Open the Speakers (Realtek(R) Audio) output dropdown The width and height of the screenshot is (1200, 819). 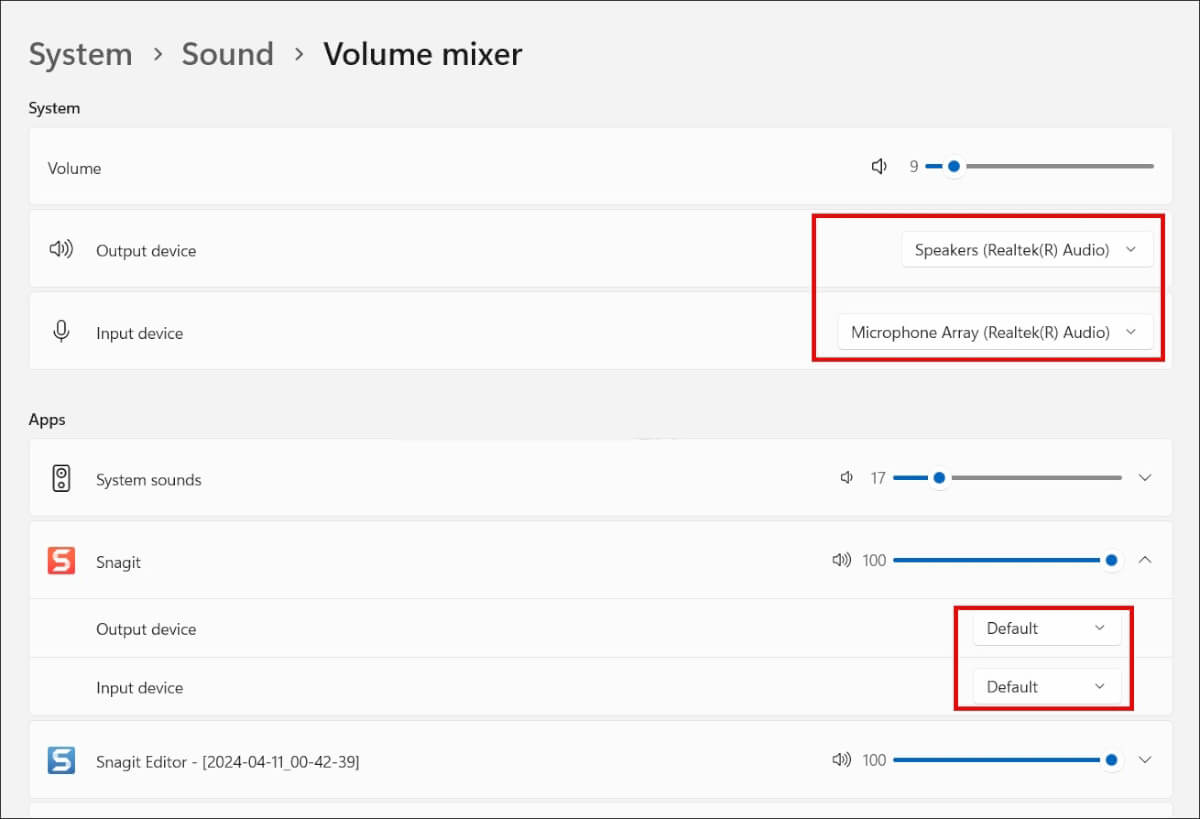click(x=1027, y=250)
